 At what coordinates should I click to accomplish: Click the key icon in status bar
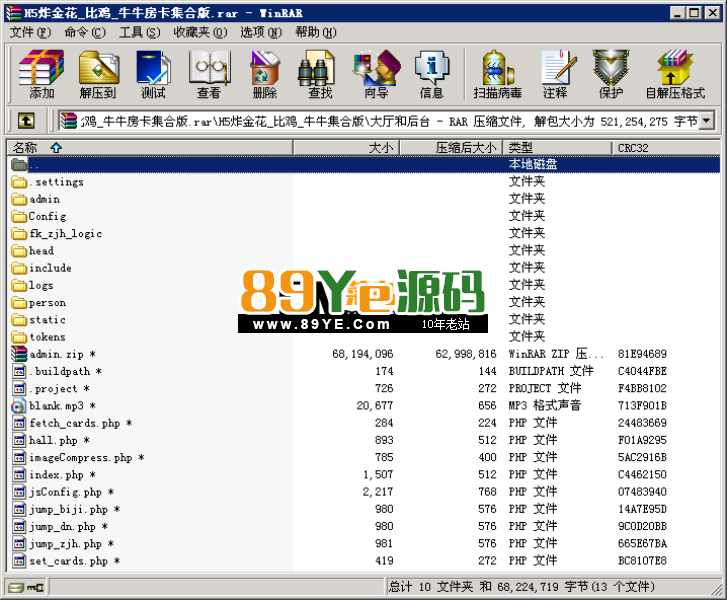[35, 587]
